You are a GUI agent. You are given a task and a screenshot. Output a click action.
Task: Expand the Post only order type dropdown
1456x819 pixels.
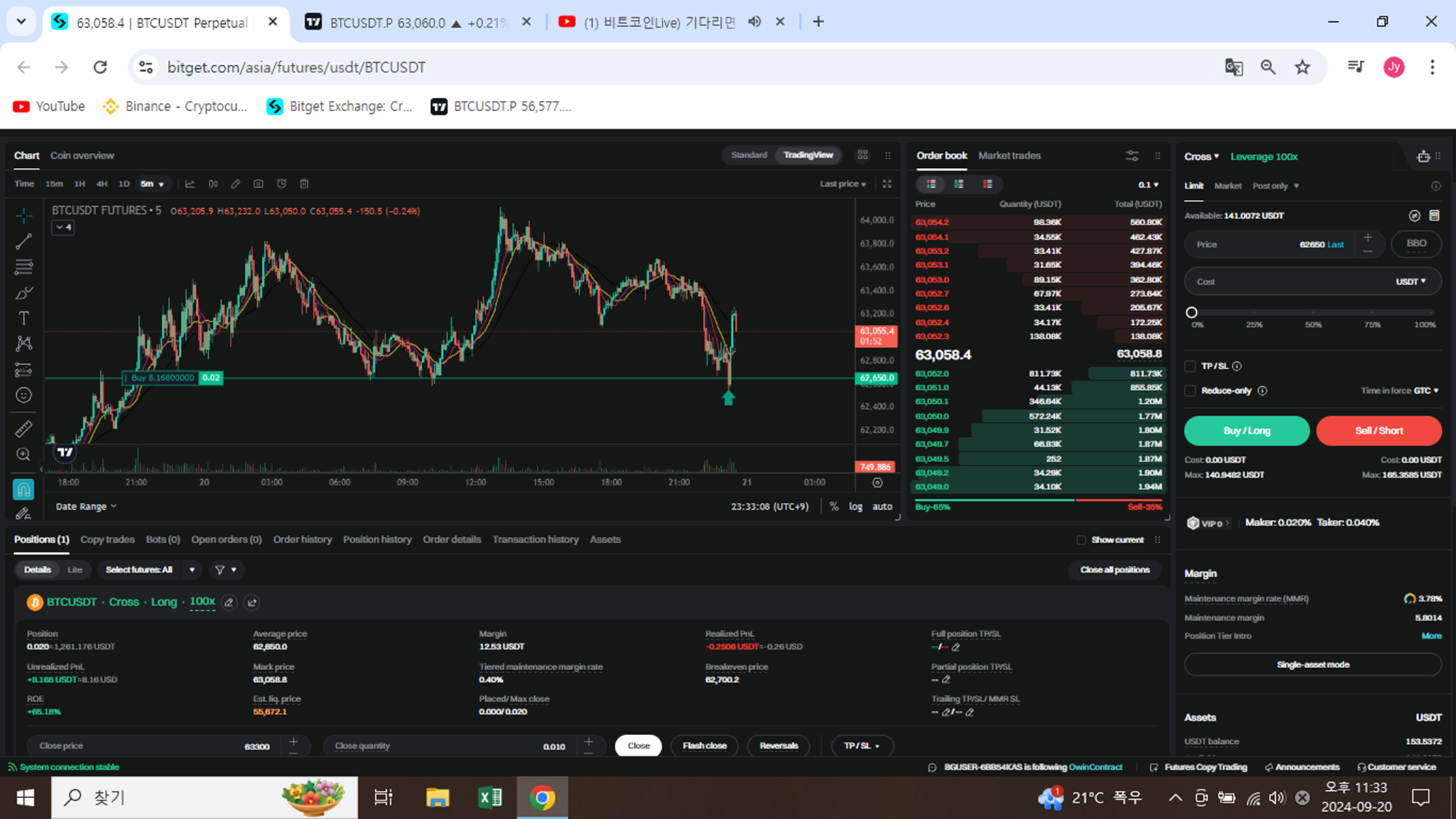point(1275,186)
